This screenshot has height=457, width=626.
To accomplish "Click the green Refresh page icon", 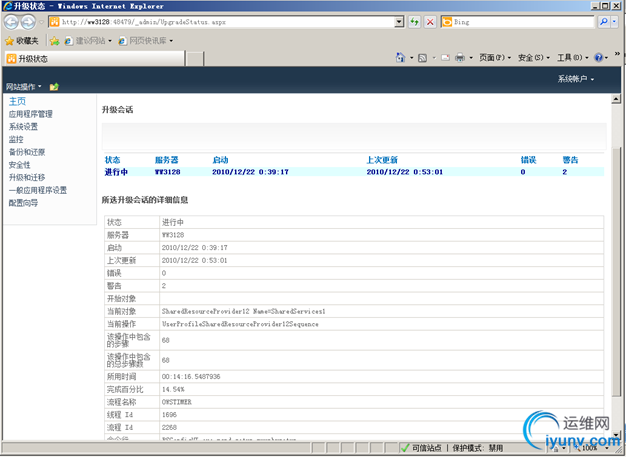I will coord(415,22).
